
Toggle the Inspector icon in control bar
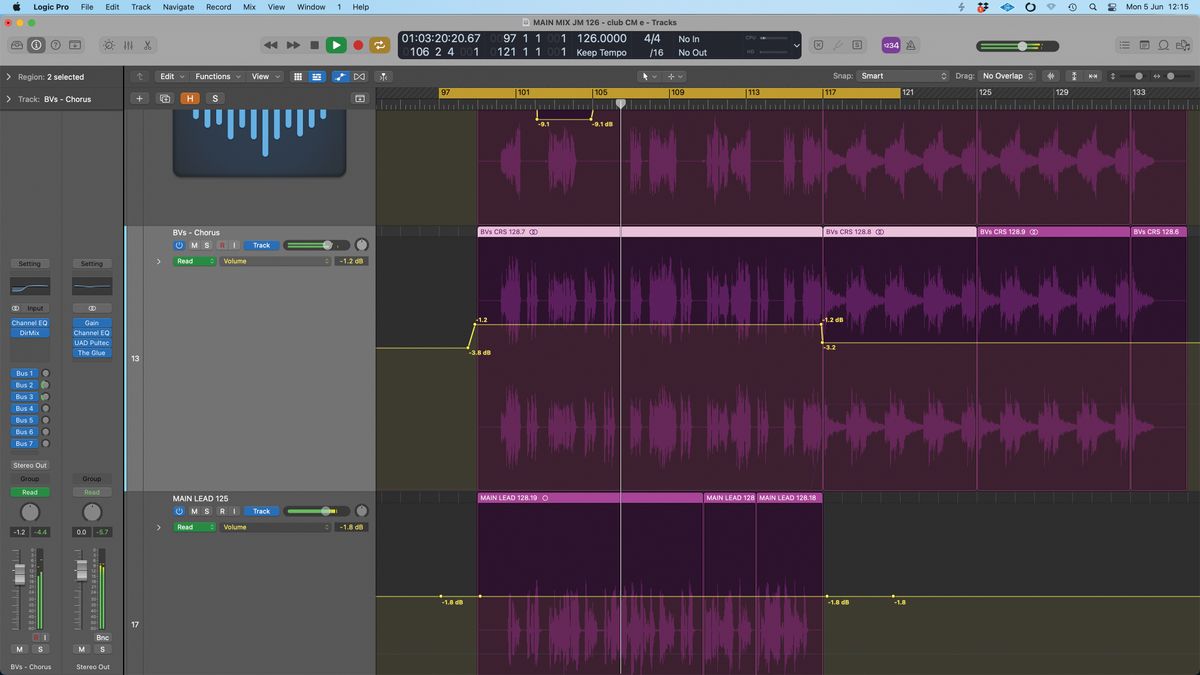coord(36,45)
